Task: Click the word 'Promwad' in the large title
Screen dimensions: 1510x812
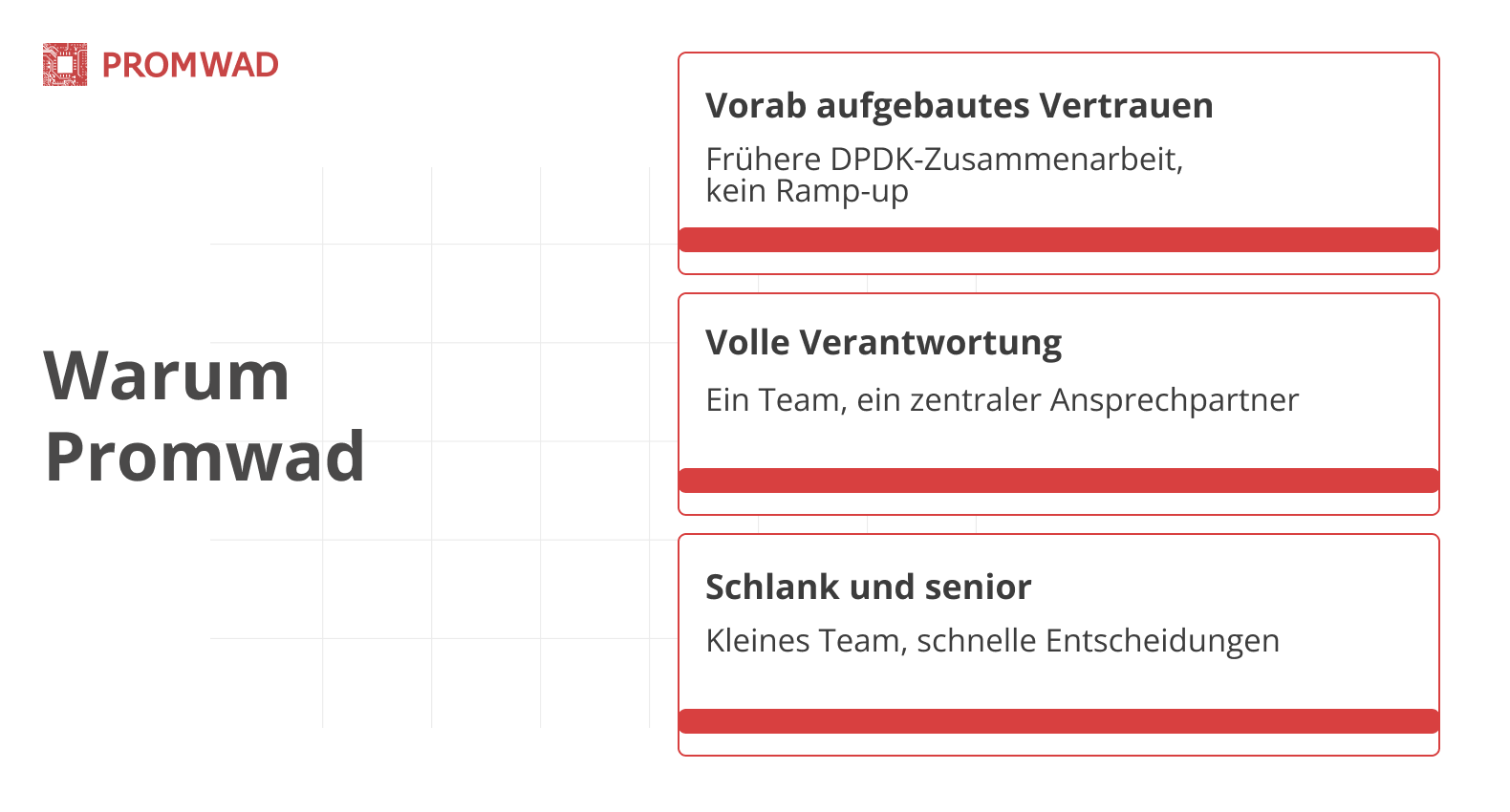Action: point(205,457)
